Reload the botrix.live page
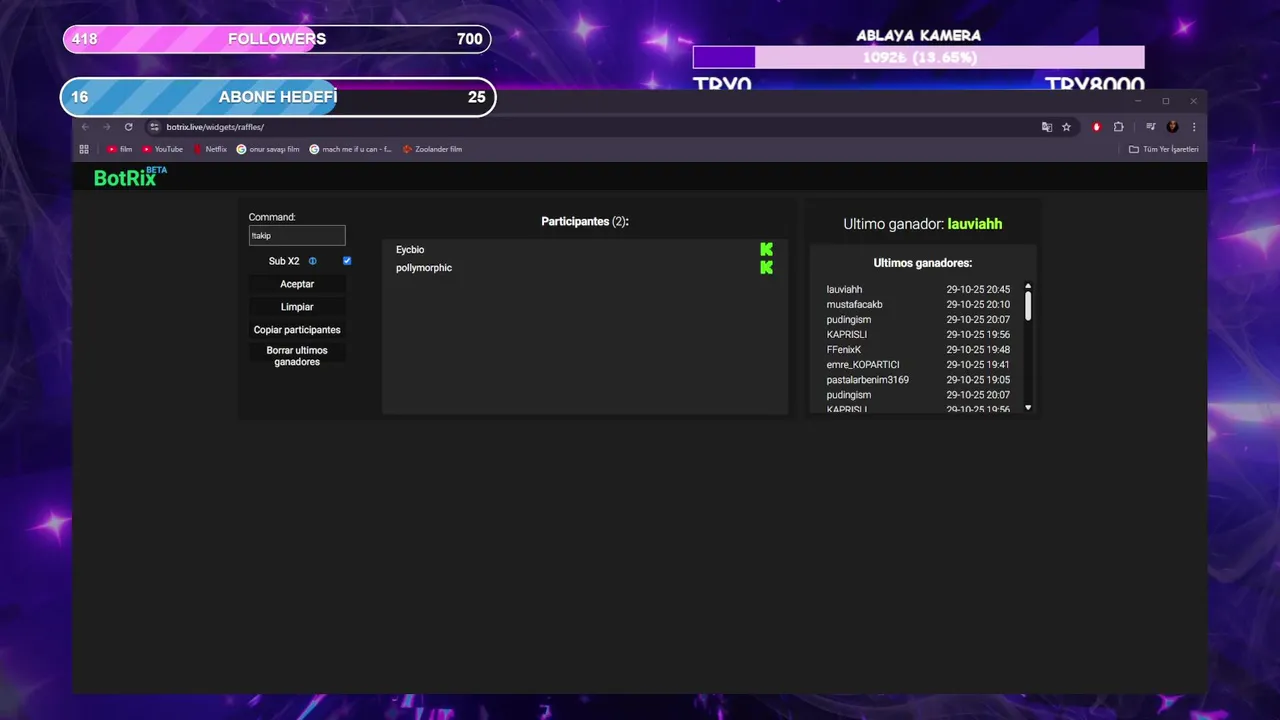The image size is (1280, 720). tap(128, 127)
